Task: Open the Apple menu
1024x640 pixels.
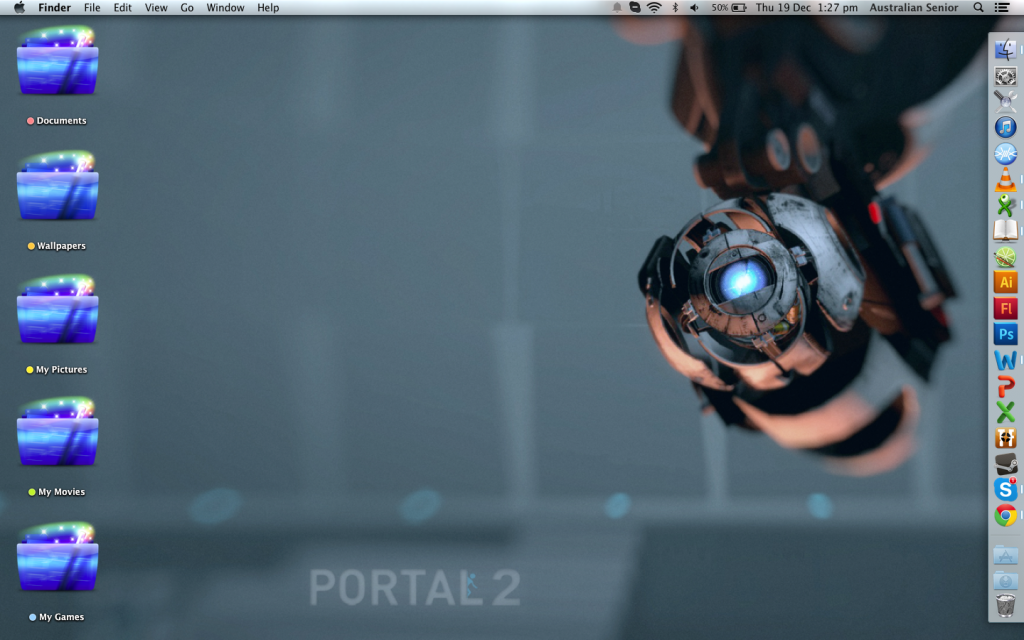Action: click(20, 8)
